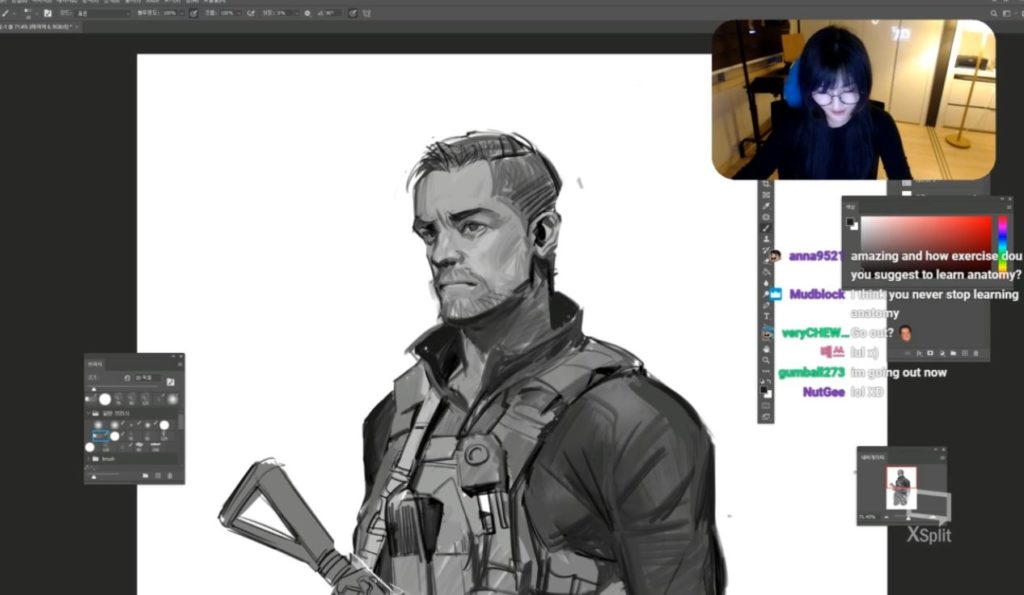Create new brush group folder icon
The height and width of the screenshot is (595, 1024).
point(145,476)
